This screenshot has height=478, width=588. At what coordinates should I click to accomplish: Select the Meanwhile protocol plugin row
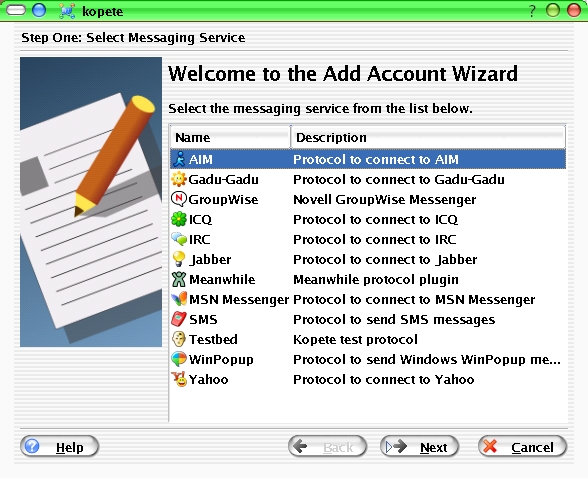pos(368,279)
